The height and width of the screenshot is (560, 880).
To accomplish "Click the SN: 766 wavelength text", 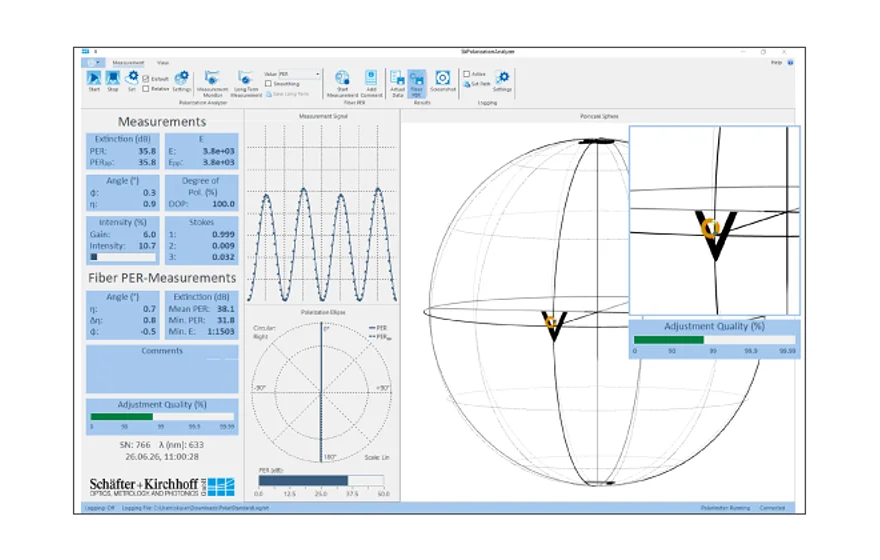I will click(x=162, y=445).
